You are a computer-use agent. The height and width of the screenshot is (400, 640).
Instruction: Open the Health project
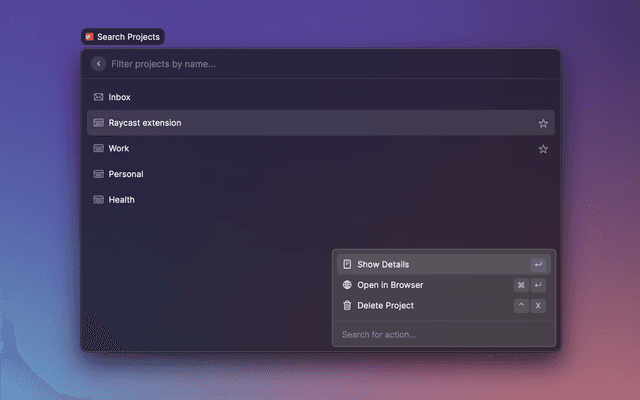(x=300, y=200)
